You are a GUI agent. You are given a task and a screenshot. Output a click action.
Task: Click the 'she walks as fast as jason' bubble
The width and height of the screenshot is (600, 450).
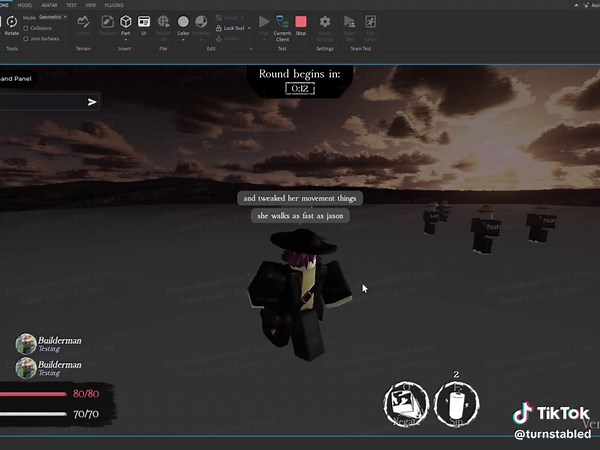[300, 215]
